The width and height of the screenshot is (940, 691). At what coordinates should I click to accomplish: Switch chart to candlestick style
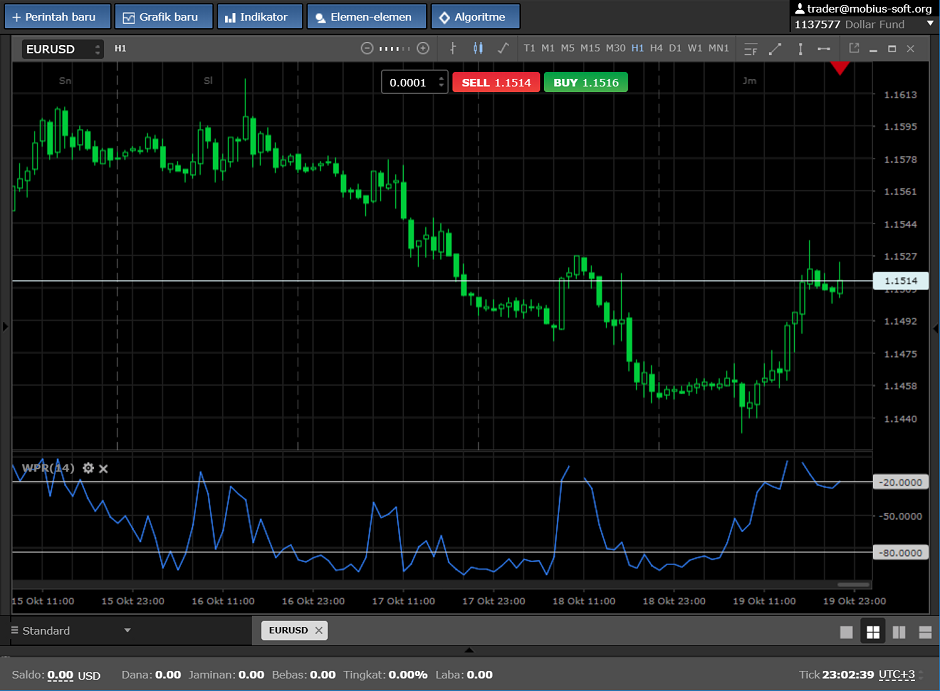click(x=478, y=48)
